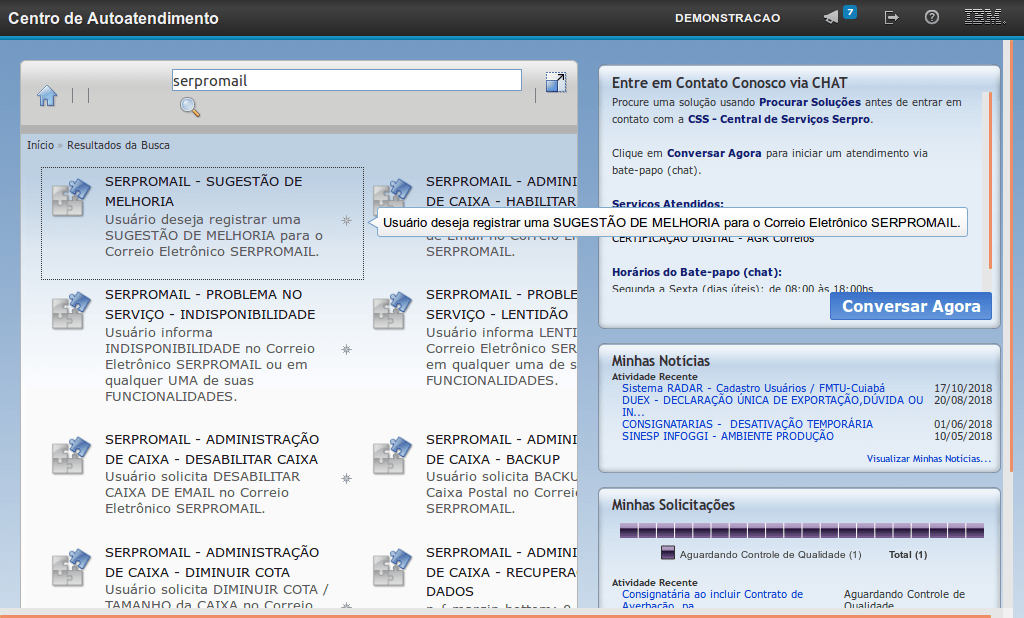Image resolution: width=1024 pixels, height=618 pixels.
Task: Open SERPROMAIL - SUGESTÃO DE MELHORIA title
Action: click(204, 191)
